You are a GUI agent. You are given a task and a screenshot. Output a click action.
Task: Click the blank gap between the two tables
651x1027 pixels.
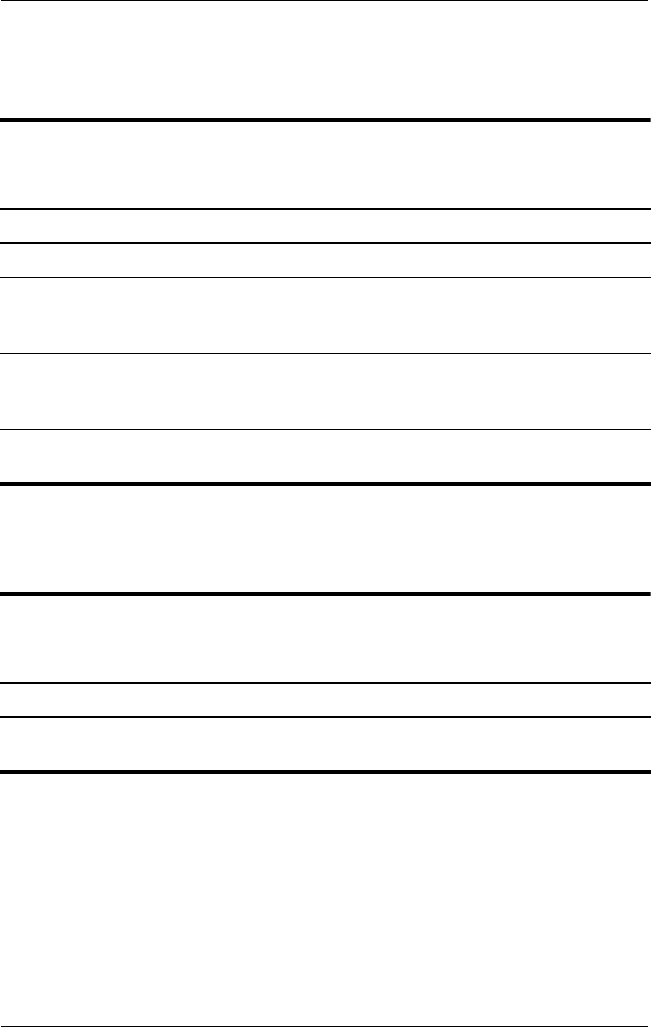point(326,539)
